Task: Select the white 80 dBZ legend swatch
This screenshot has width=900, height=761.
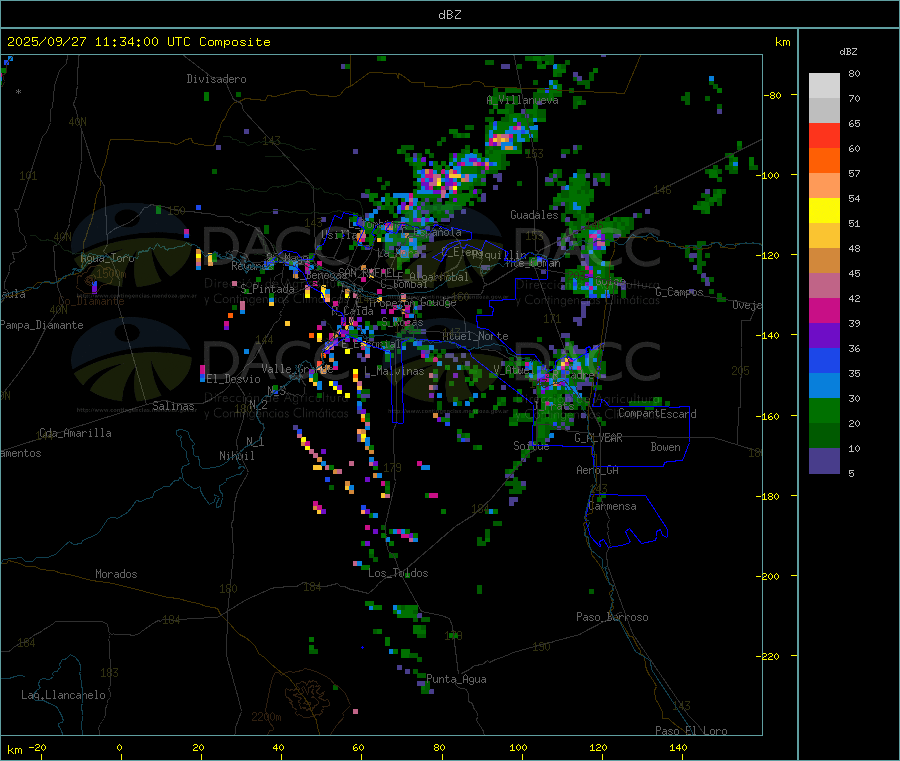Action: click(x=824, y=86)
